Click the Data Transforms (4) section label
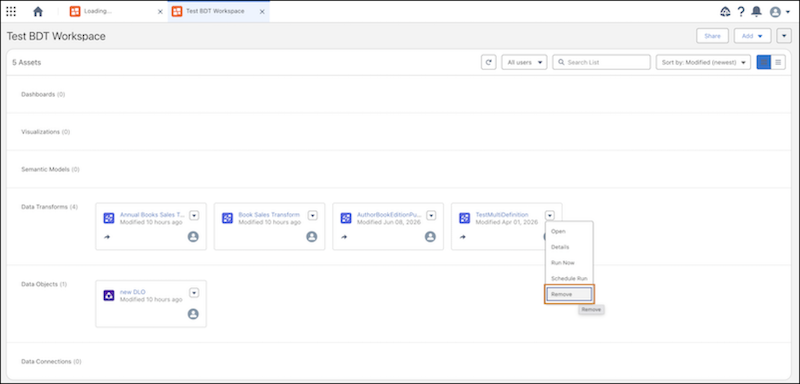 click(x=49, y=207)
